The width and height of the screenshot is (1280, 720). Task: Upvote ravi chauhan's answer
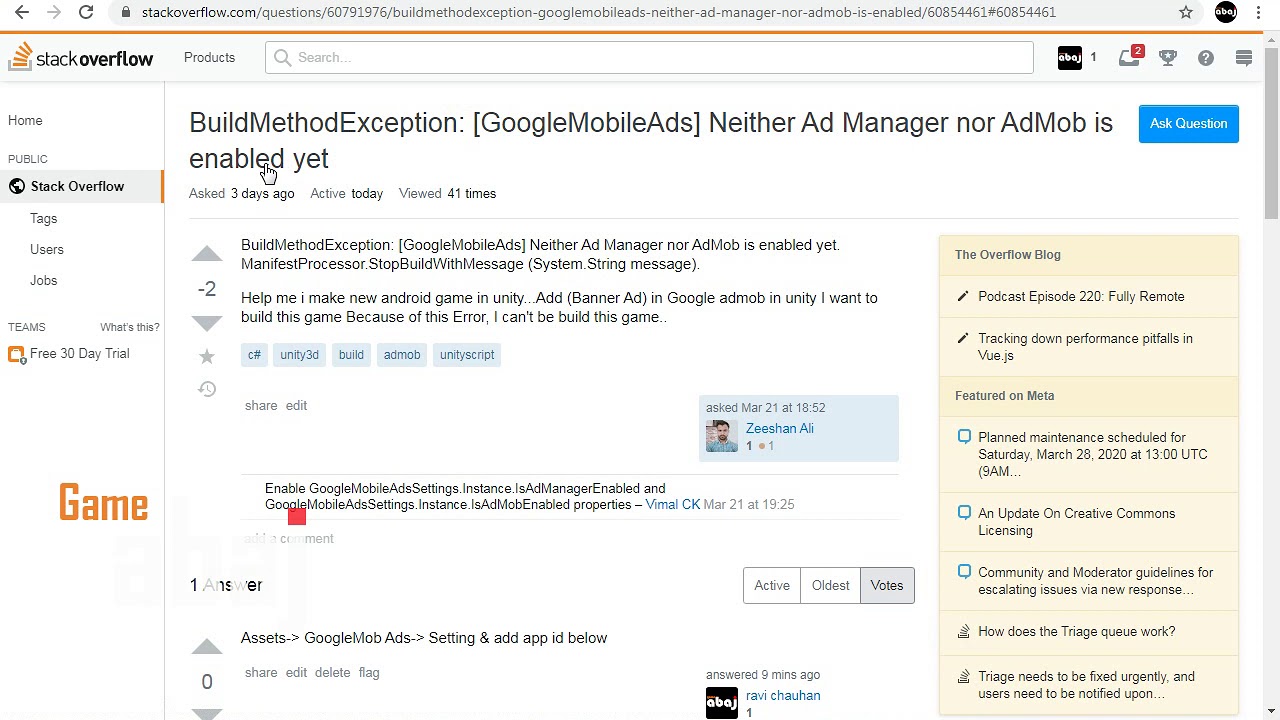[207, 647]
